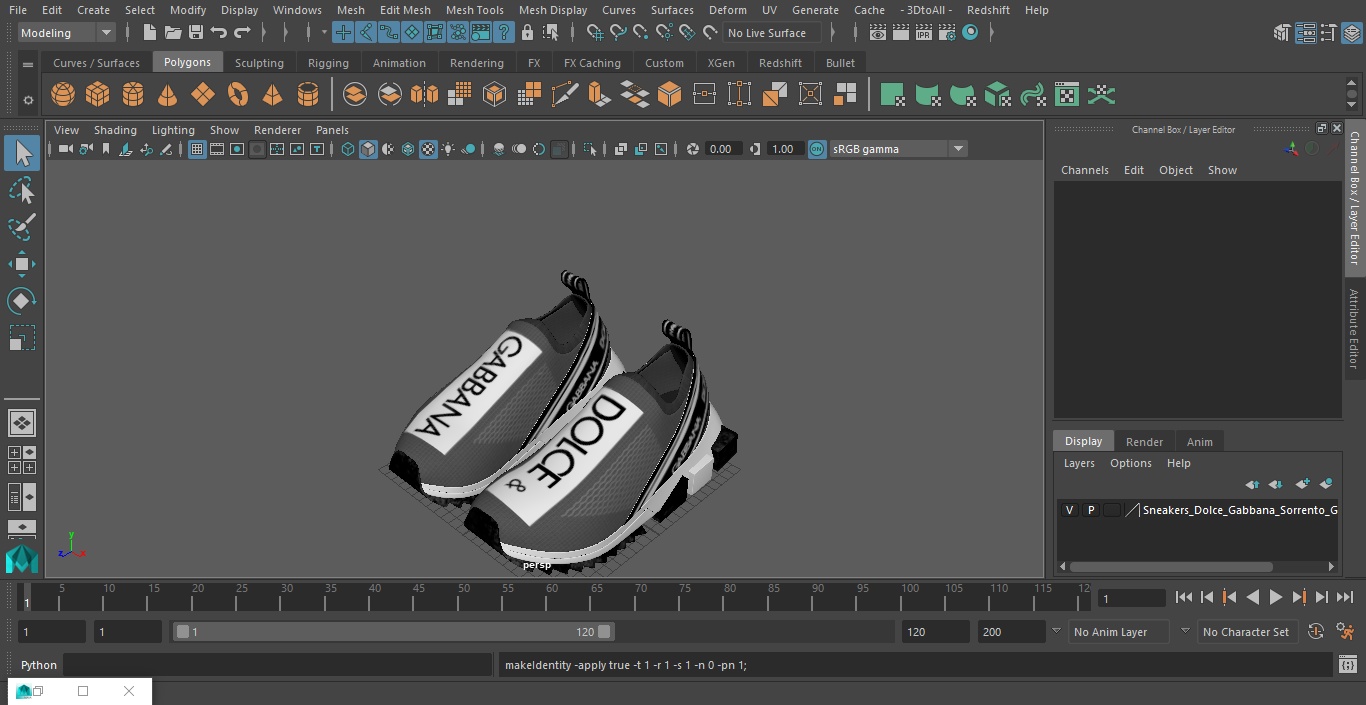Open render settings clapboard with gear
Image resolution: width=1366 pixels, height=705 pixels.
tap(947, 33)
